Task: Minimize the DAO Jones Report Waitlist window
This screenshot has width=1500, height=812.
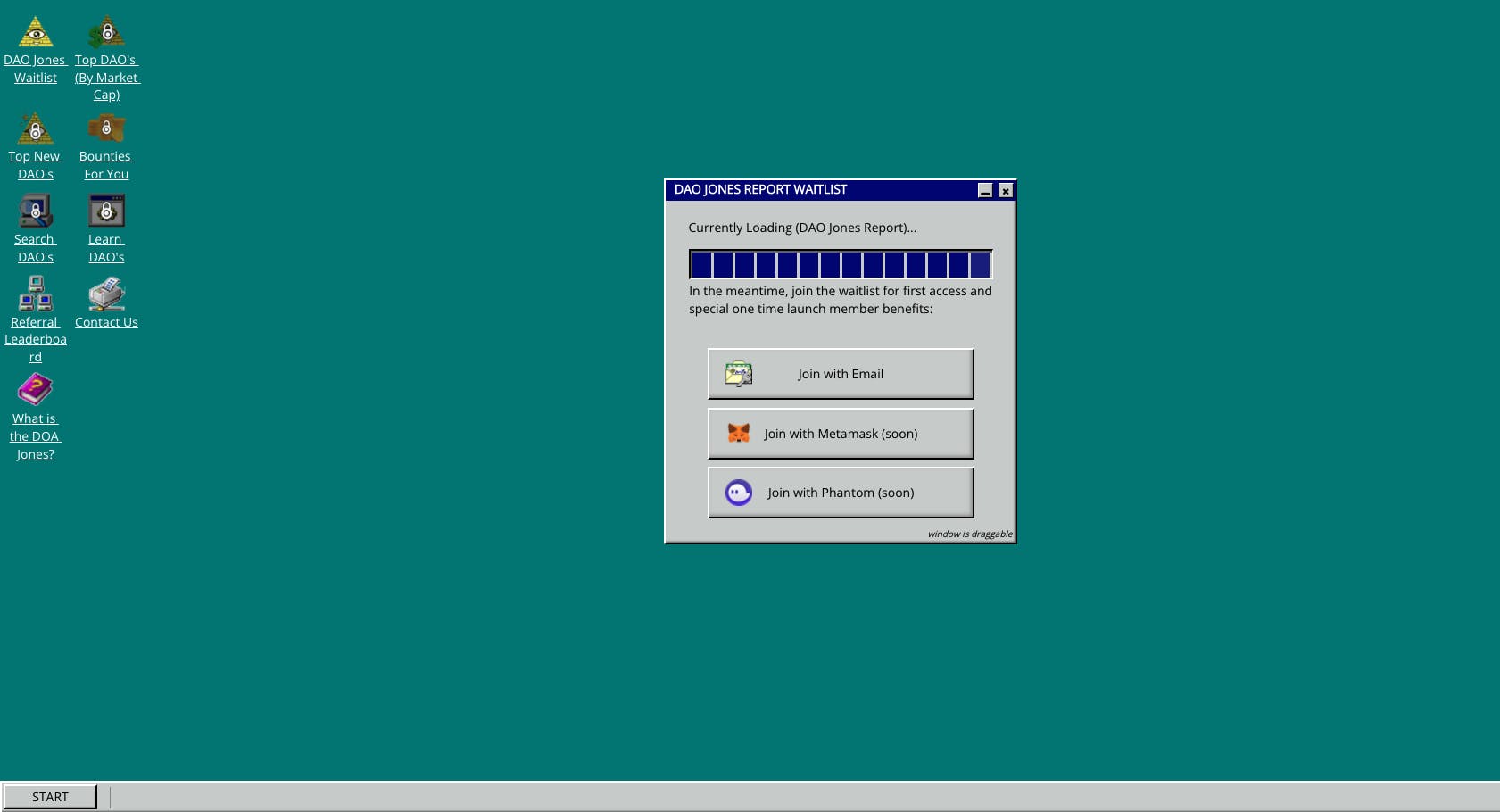Action: click(985, 190)
